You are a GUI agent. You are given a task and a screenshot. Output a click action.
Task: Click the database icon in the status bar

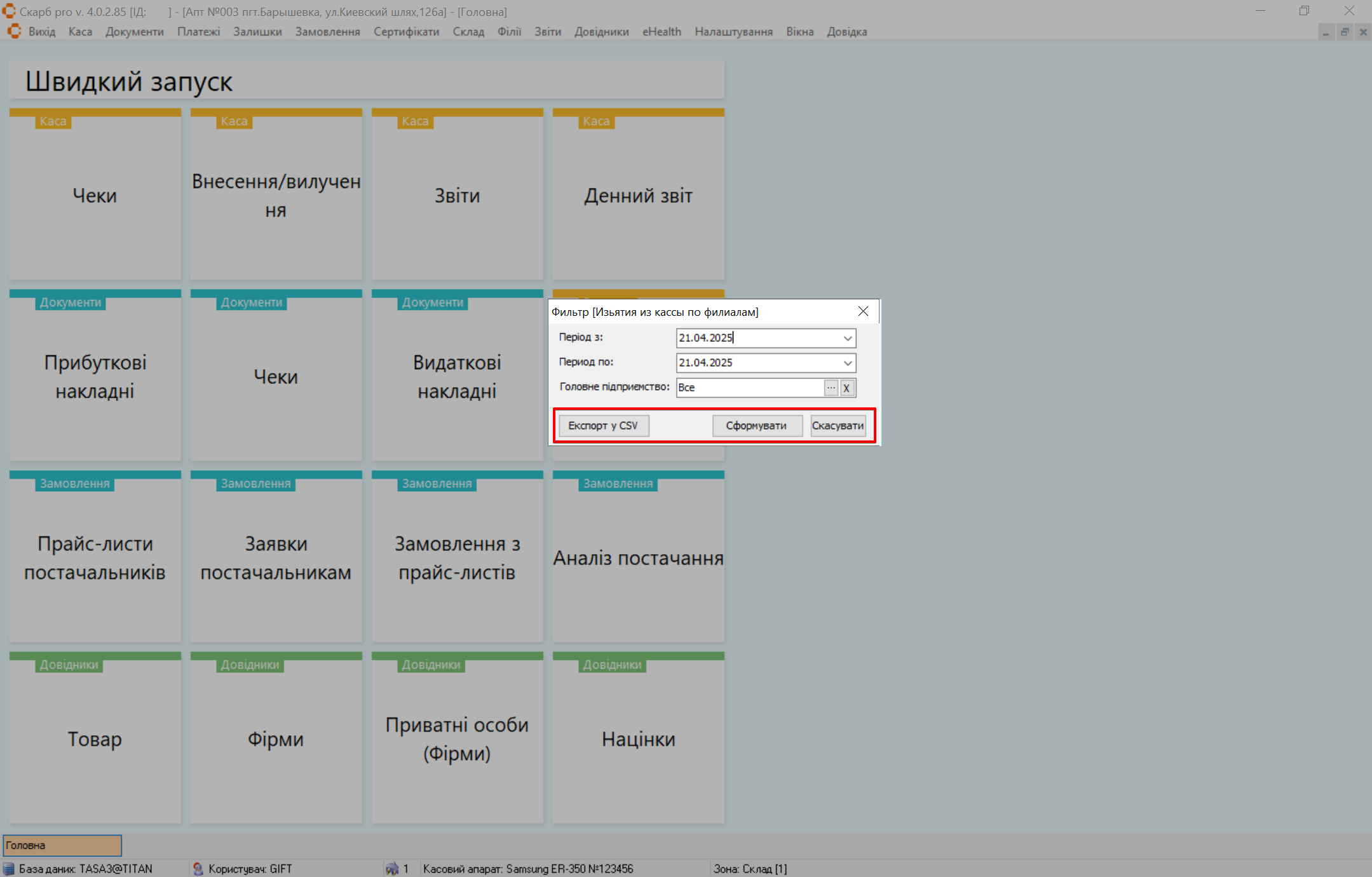coord(8,869)
